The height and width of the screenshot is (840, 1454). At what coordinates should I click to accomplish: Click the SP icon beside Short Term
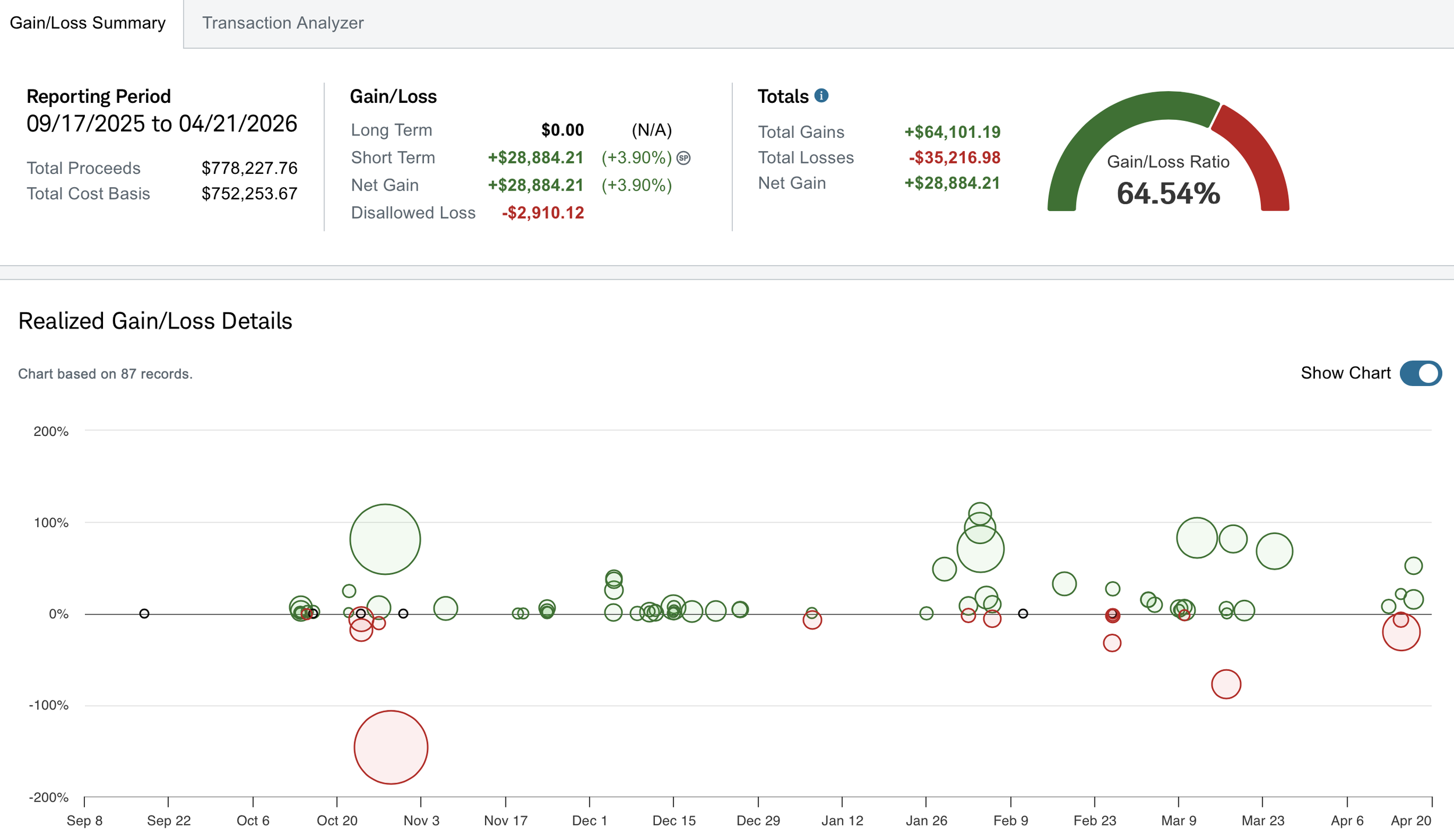click(684, 158)
